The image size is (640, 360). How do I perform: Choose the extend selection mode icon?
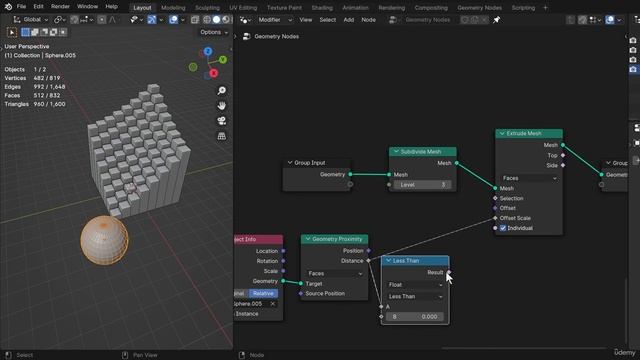(x=35, y=32)
